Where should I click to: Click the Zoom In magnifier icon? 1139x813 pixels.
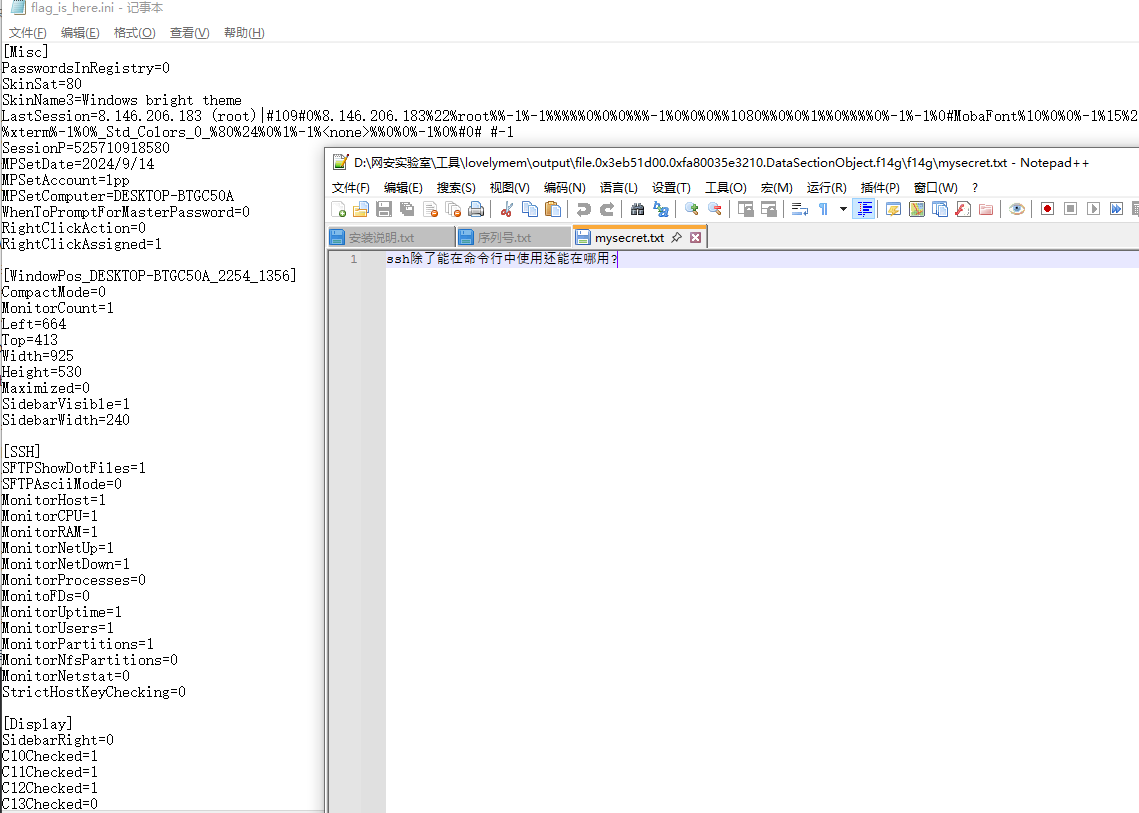(692, 209)
